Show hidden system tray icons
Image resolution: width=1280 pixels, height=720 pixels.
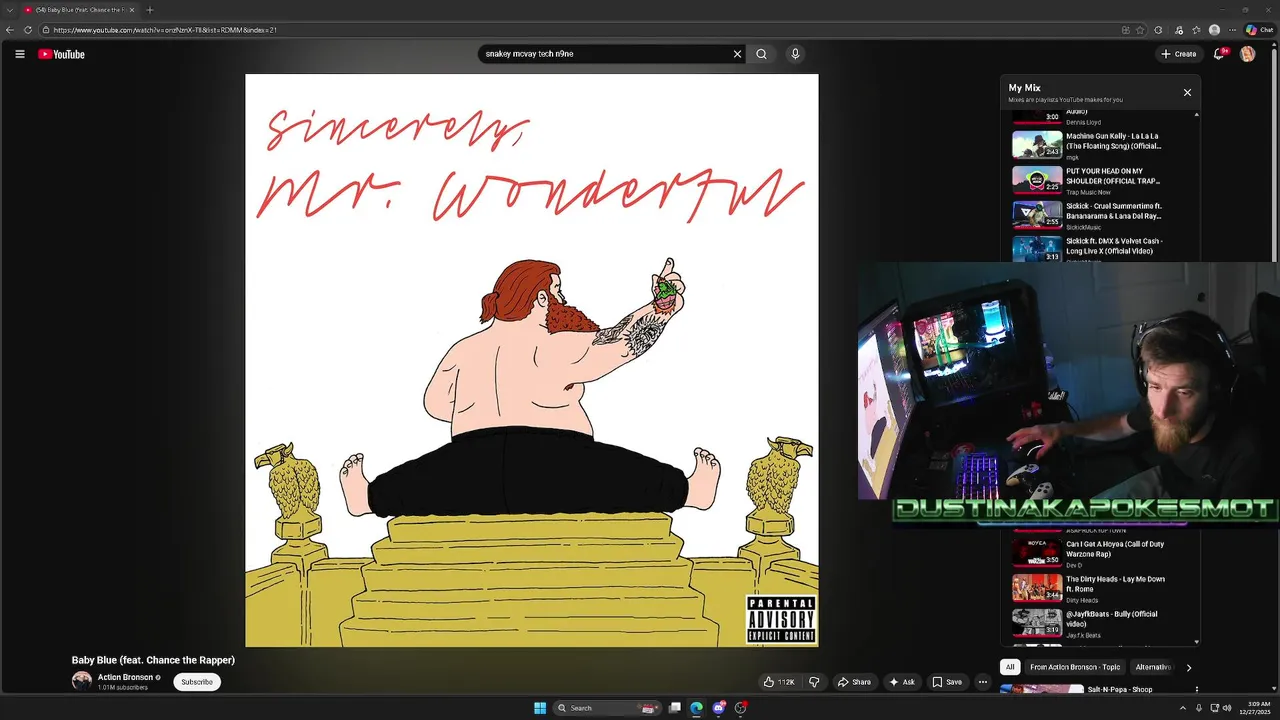1183,708
